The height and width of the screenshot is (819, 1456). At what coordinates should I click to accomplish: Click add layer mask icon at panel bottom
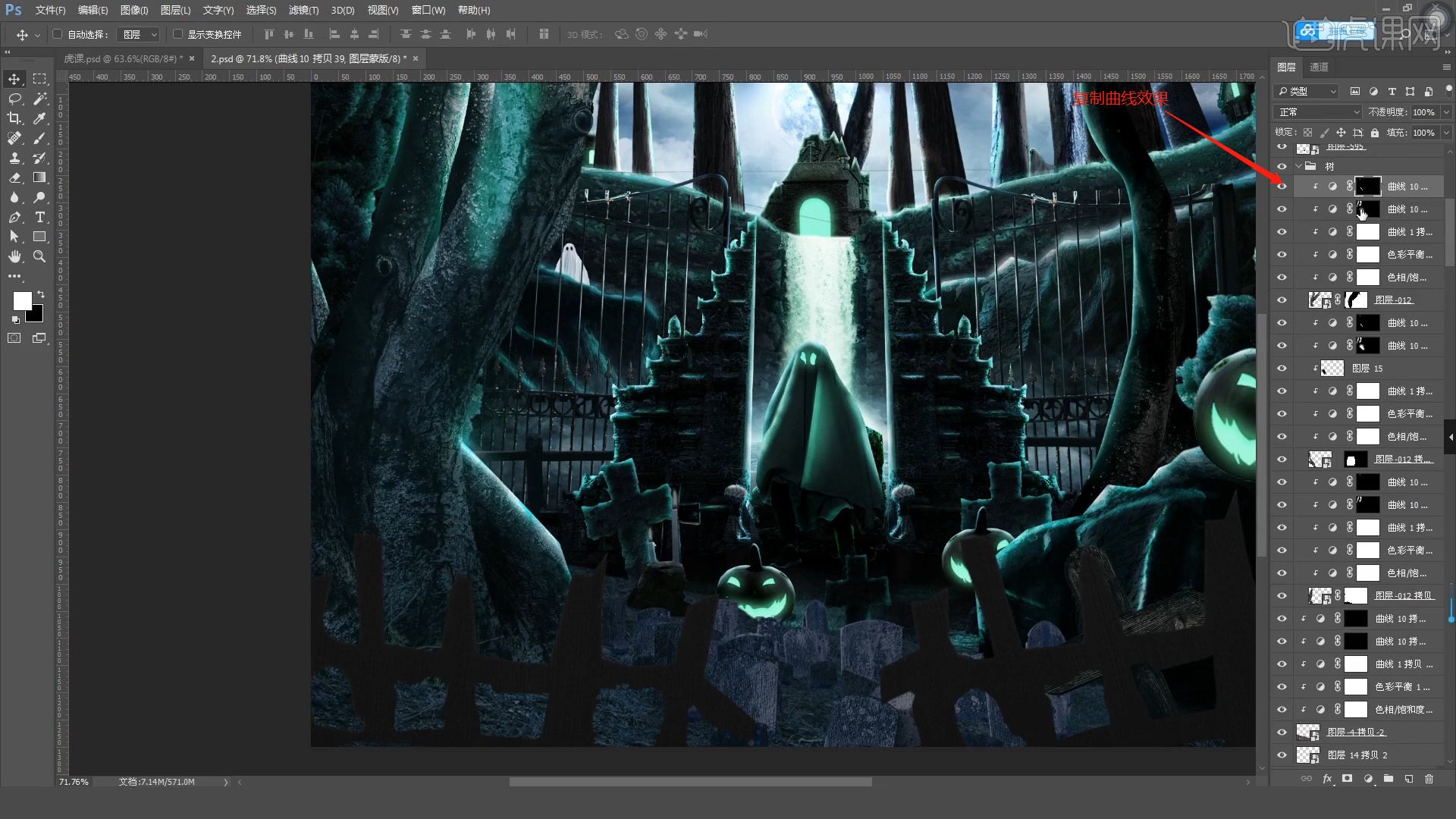(x=1347, y=779)
